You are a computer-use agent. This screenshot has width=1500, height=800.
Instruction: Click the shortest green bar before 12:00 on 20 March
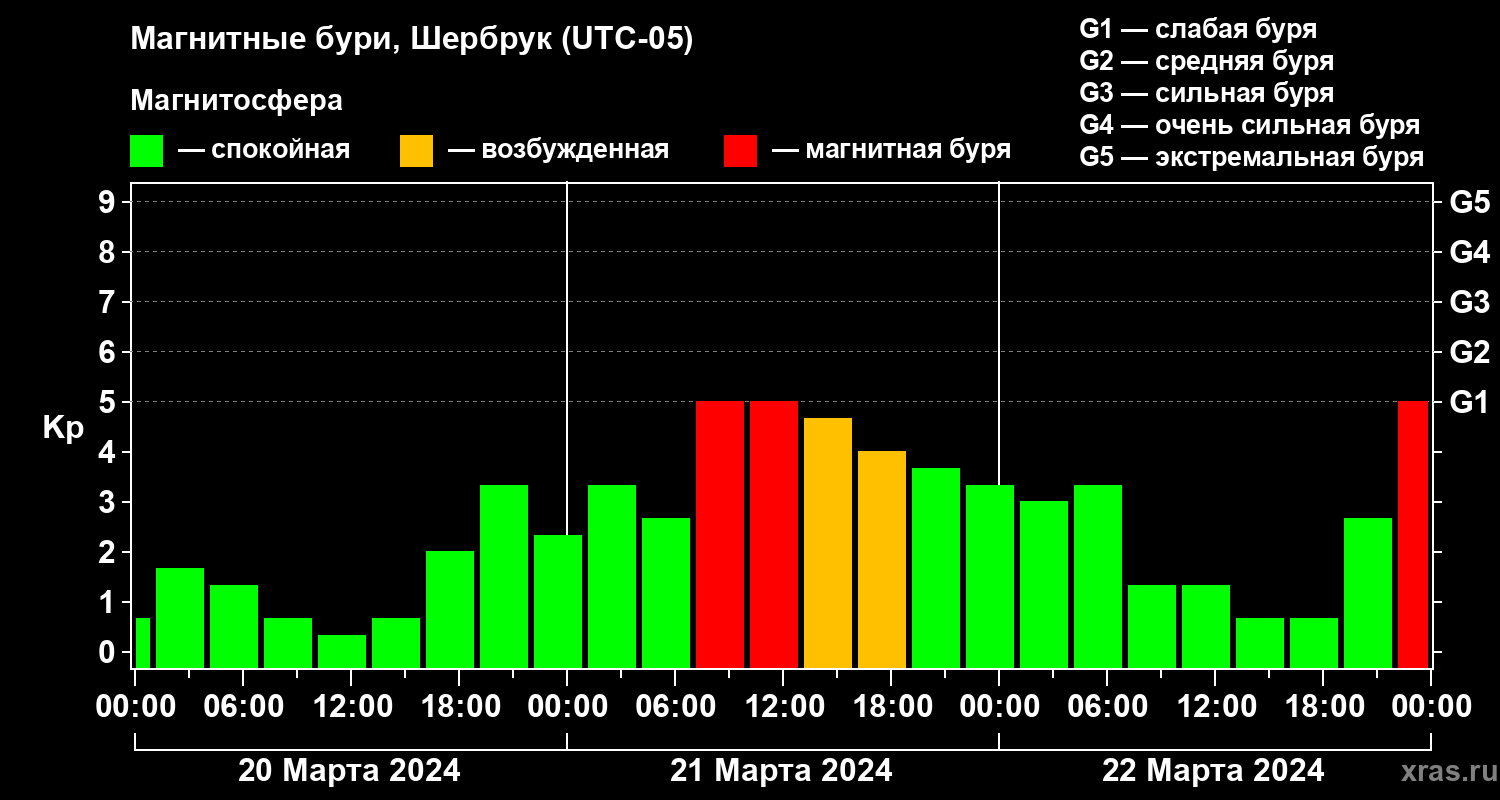click(x=342, y=651)
